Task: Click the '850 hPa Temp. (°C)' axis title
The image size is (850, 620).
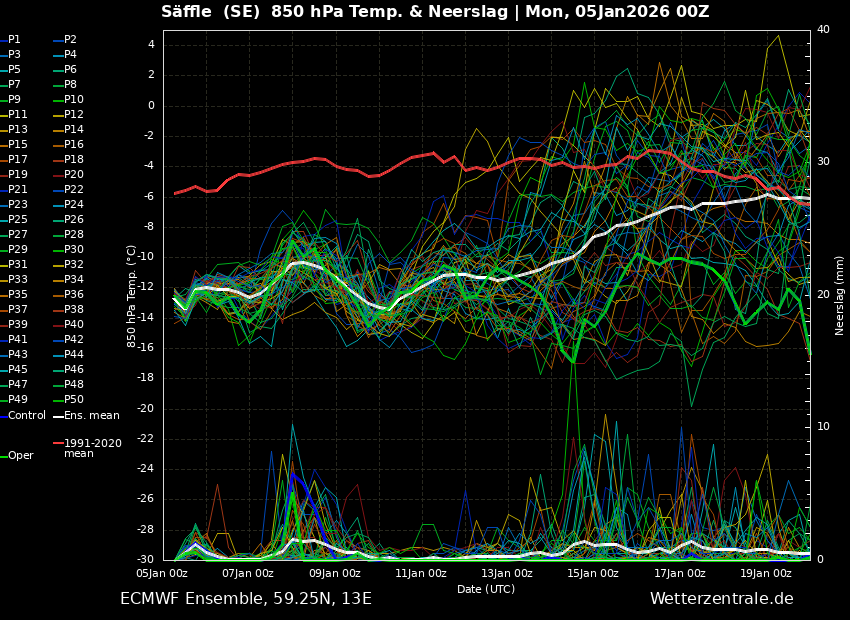Action: point(131,296)
